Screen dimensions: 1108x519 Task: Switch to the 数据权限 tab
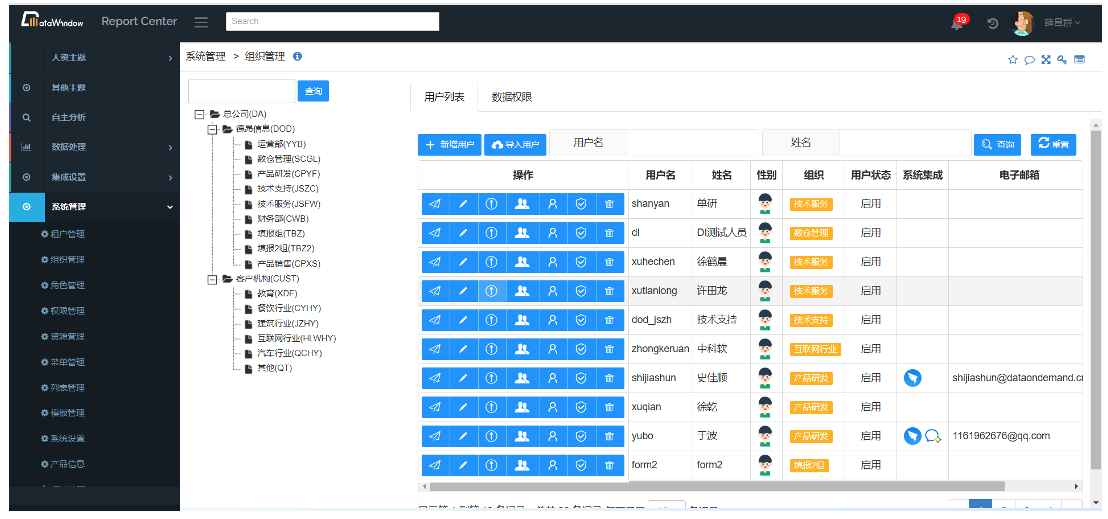(x=511, y=97)
